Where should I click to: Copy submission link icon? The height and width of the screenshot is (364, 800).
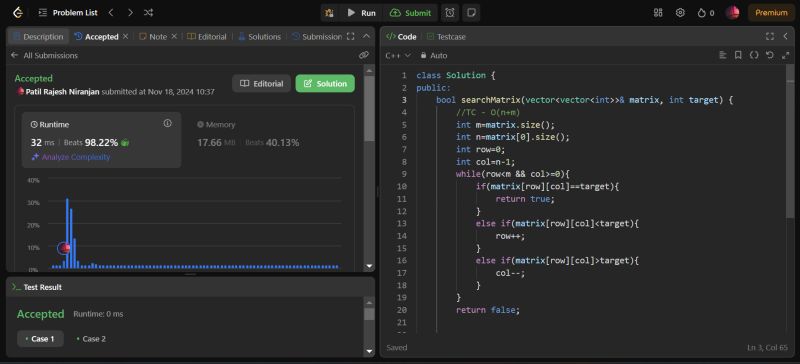(x=364, y=55)
